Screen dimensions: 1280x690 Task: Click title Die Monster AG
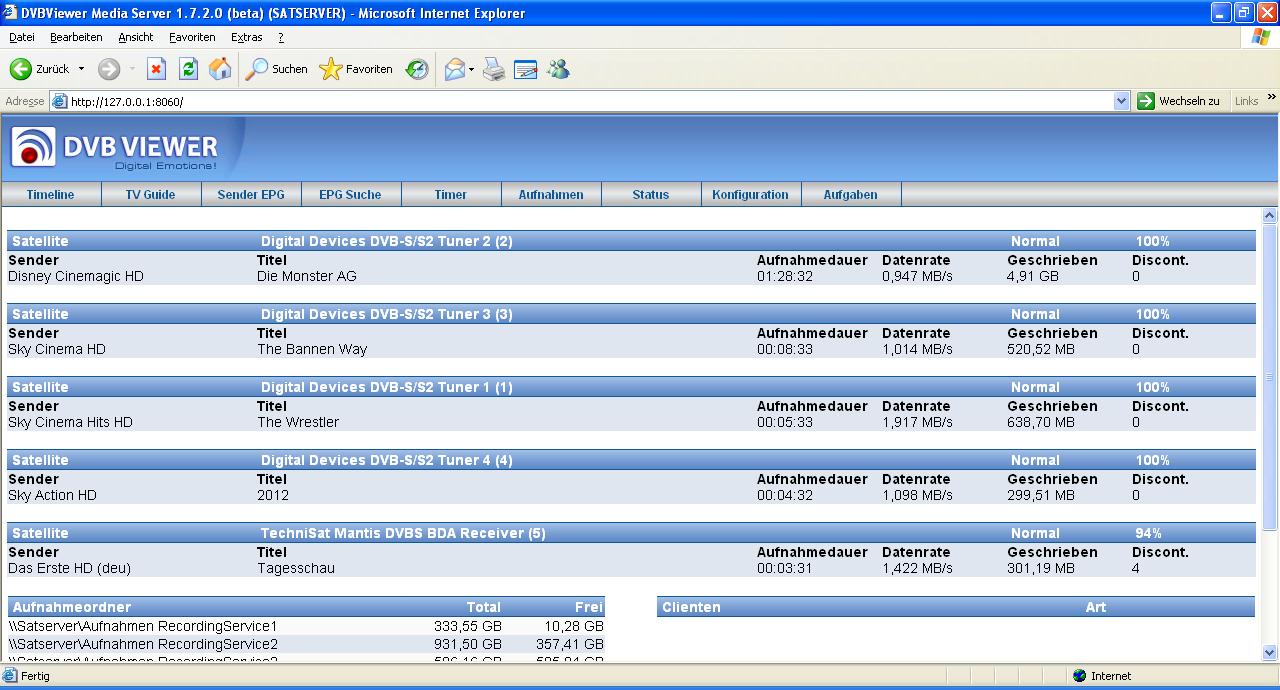306,276
